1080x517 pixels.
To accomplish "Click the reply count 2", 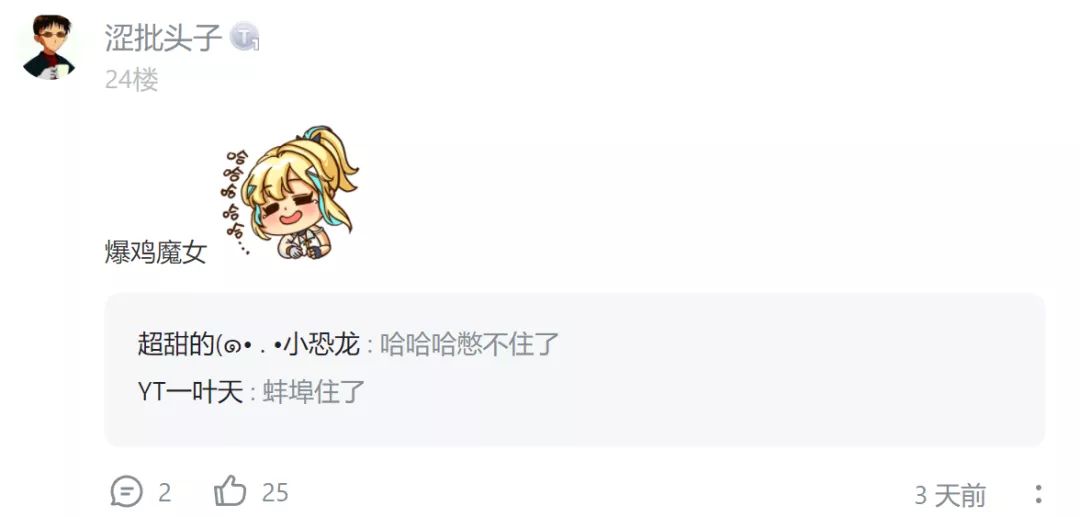I will (x=164, y=493).
